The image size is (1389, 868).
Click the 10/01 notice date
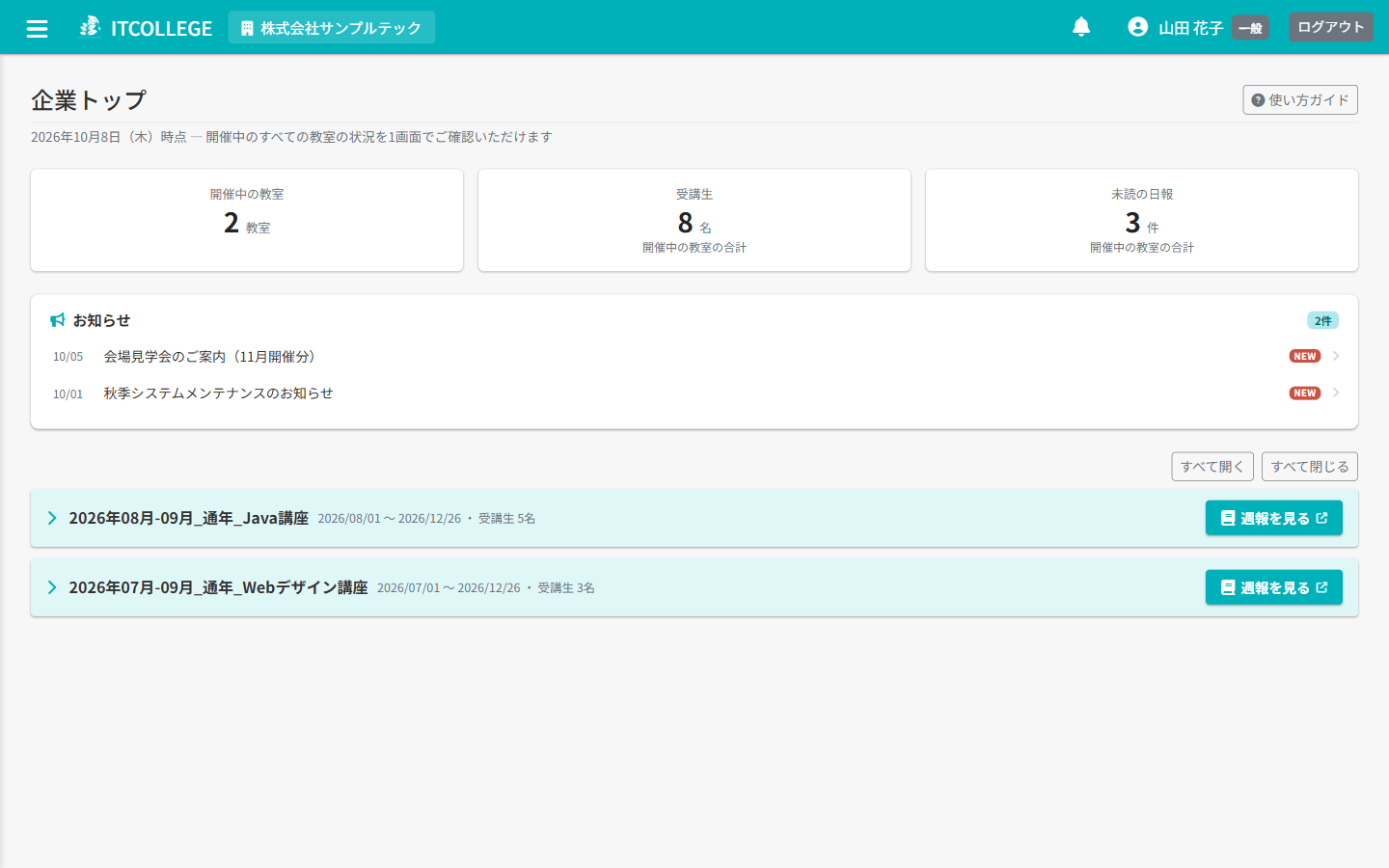click(x=68, y=393)
